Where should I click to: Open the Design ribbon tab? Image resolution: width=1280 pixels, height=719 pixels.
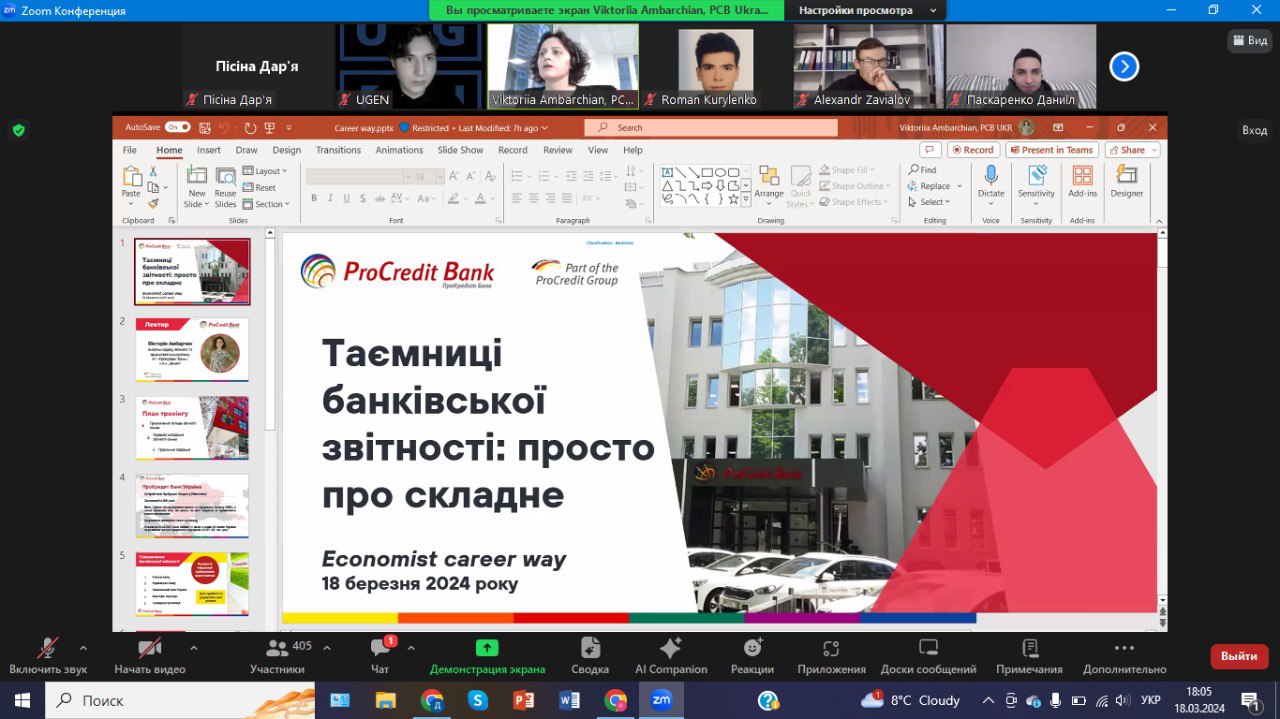tap(287, 150)
